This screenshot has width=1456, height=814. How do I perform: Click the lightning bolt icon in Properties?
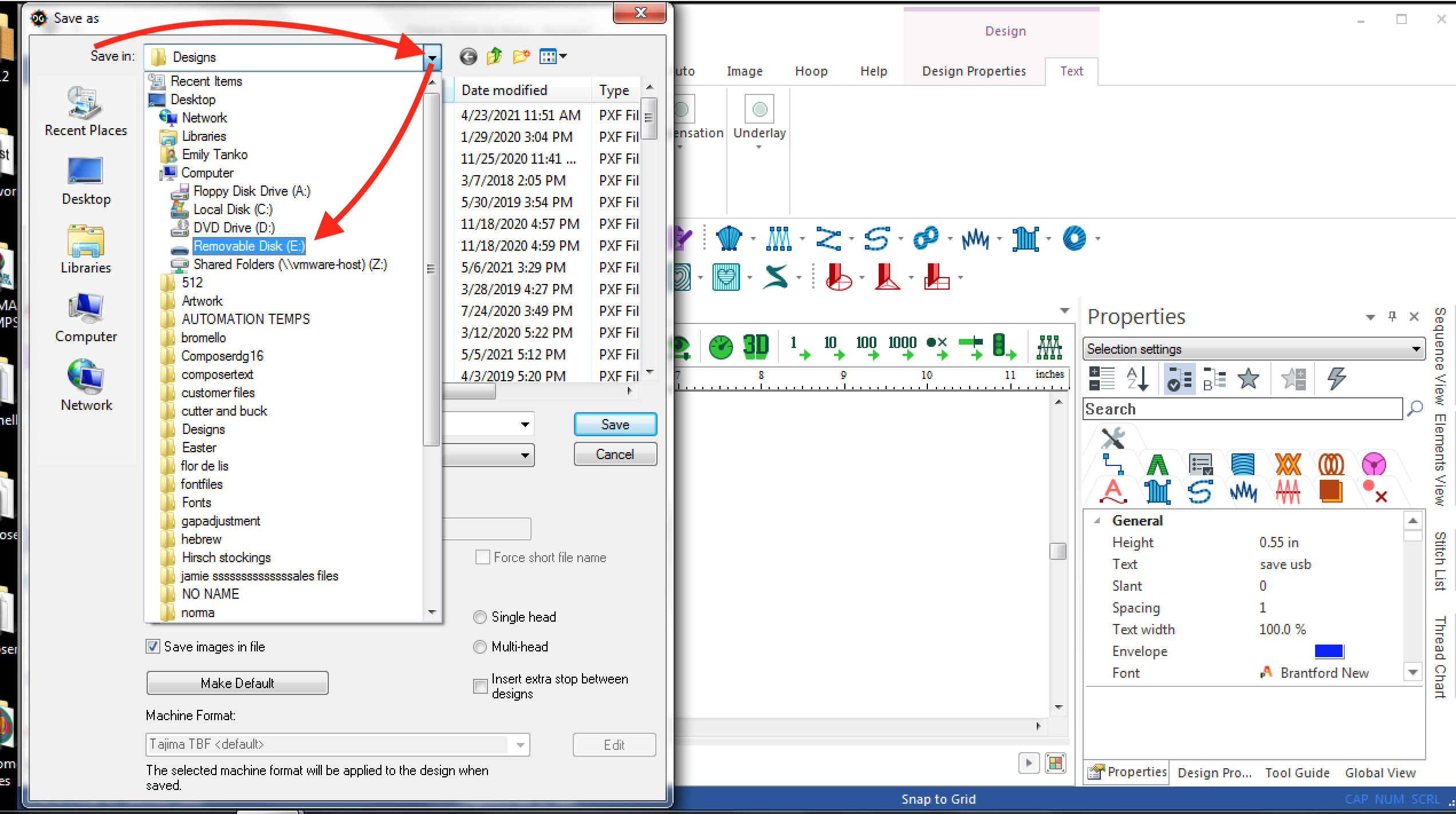coord(1336,378)
